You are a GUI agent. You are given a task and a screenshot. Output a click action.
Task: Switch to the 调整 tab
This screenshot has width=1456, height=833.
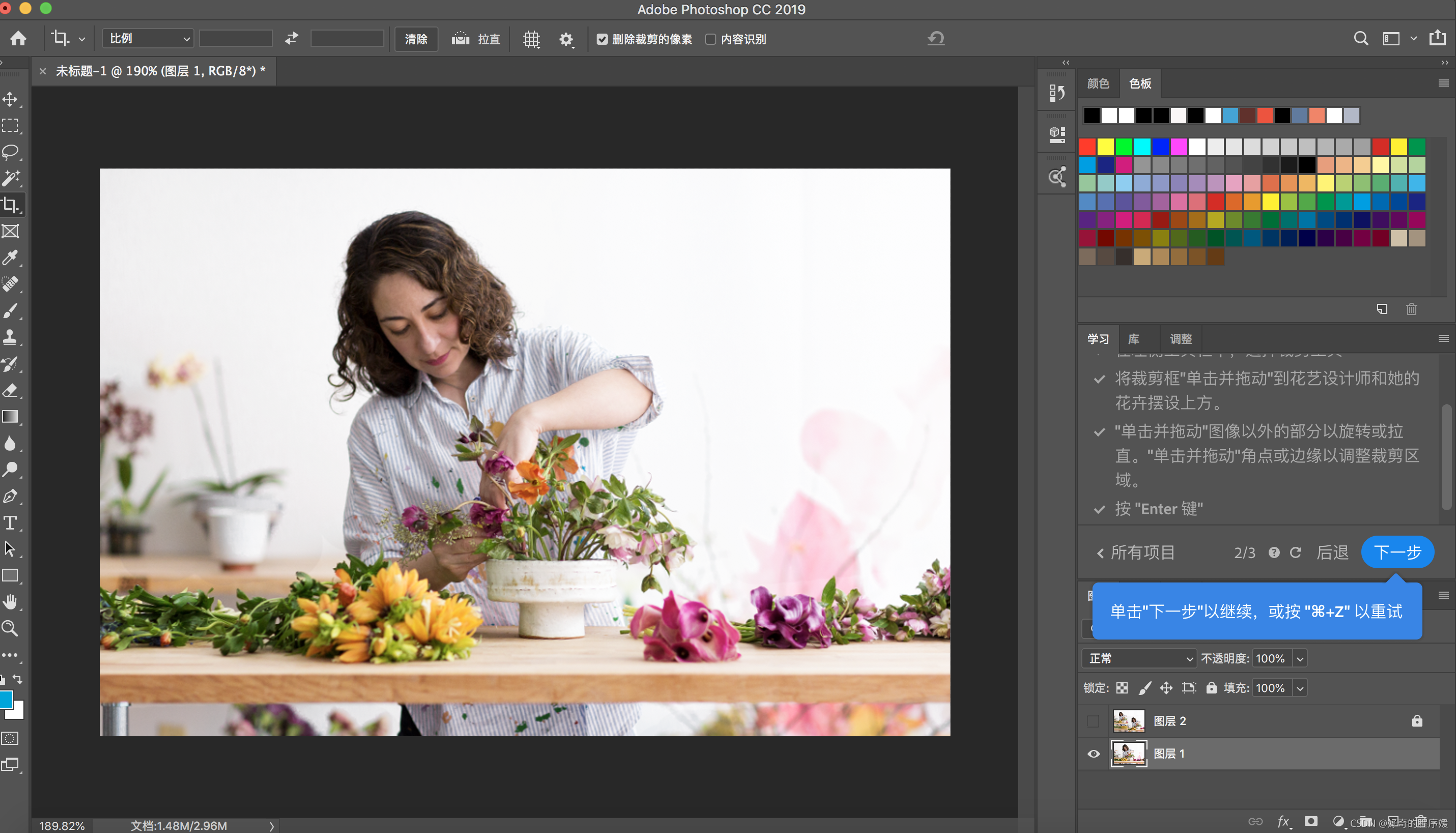(x=1181, y=339)
